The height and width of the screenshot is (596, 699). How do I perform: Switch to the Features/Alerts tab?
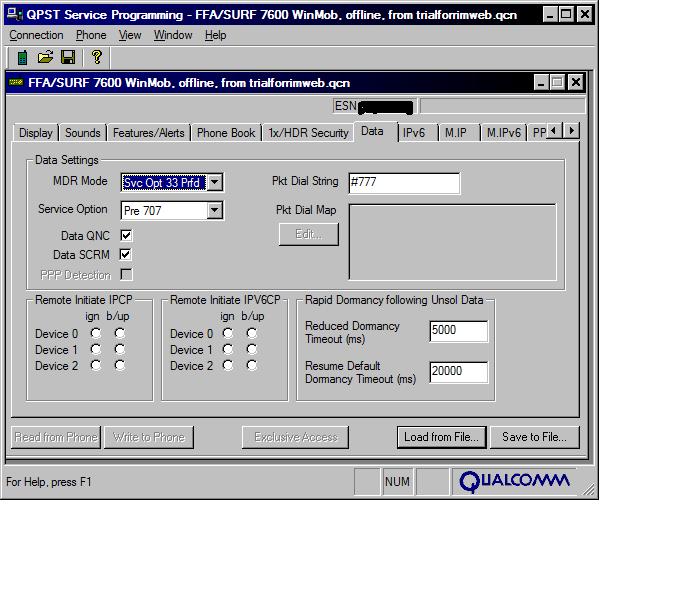click(x=148, y=133)
